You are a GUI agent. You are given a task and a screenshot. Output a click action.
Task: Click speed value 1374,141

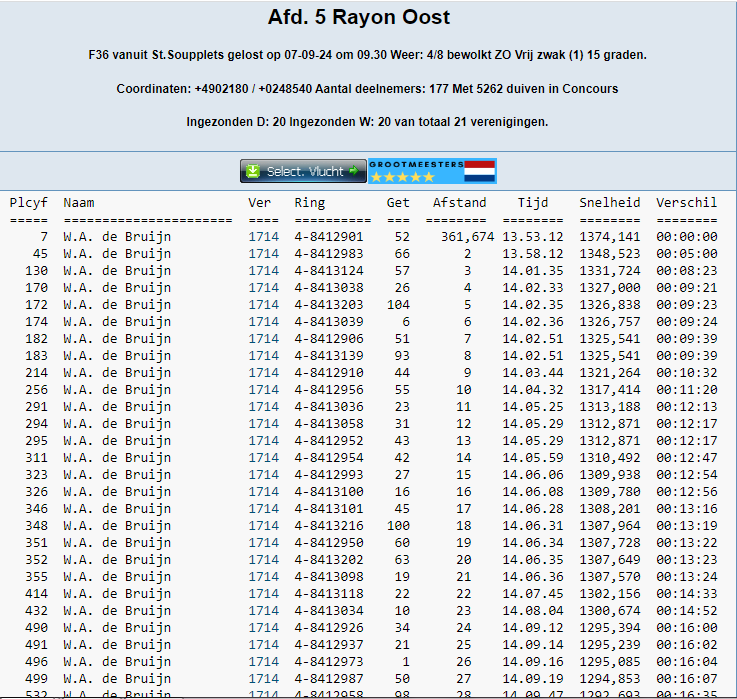pos(610,237)
